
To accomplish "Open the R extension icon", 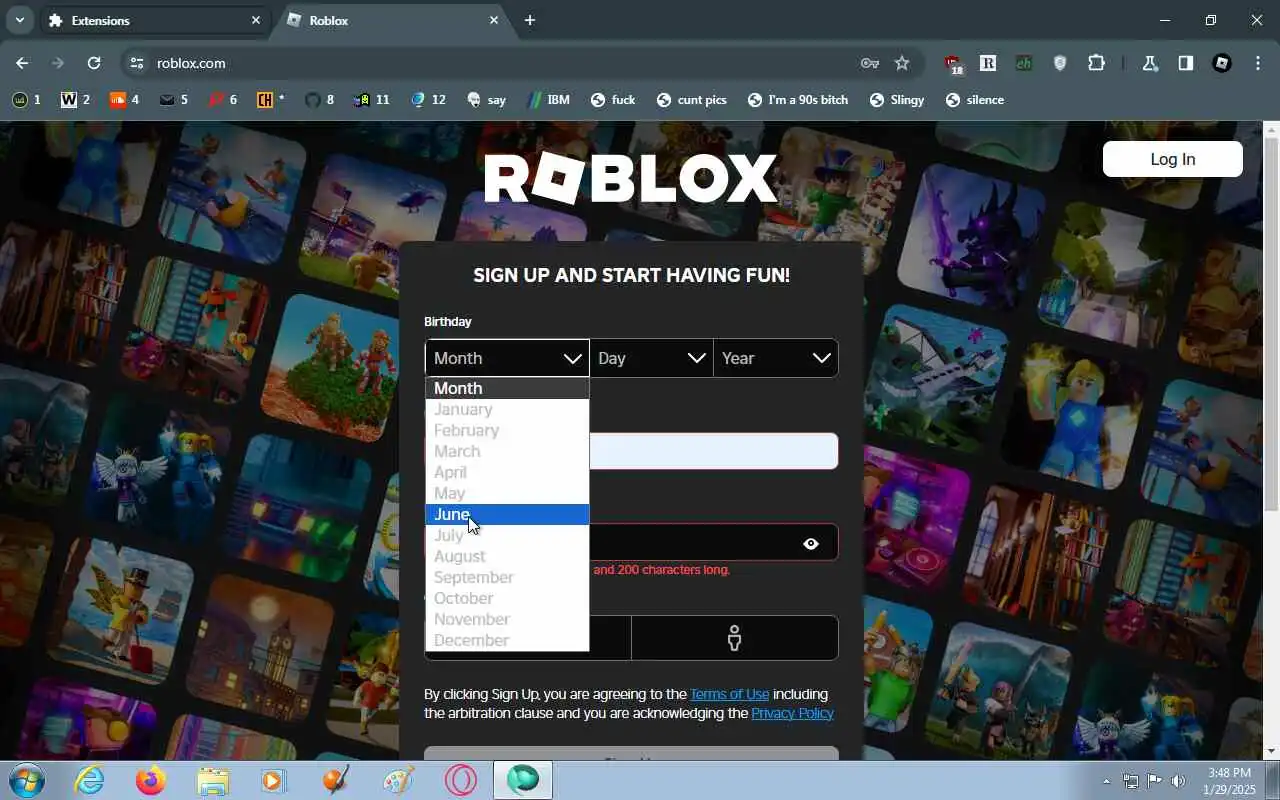I will point(988,63).
